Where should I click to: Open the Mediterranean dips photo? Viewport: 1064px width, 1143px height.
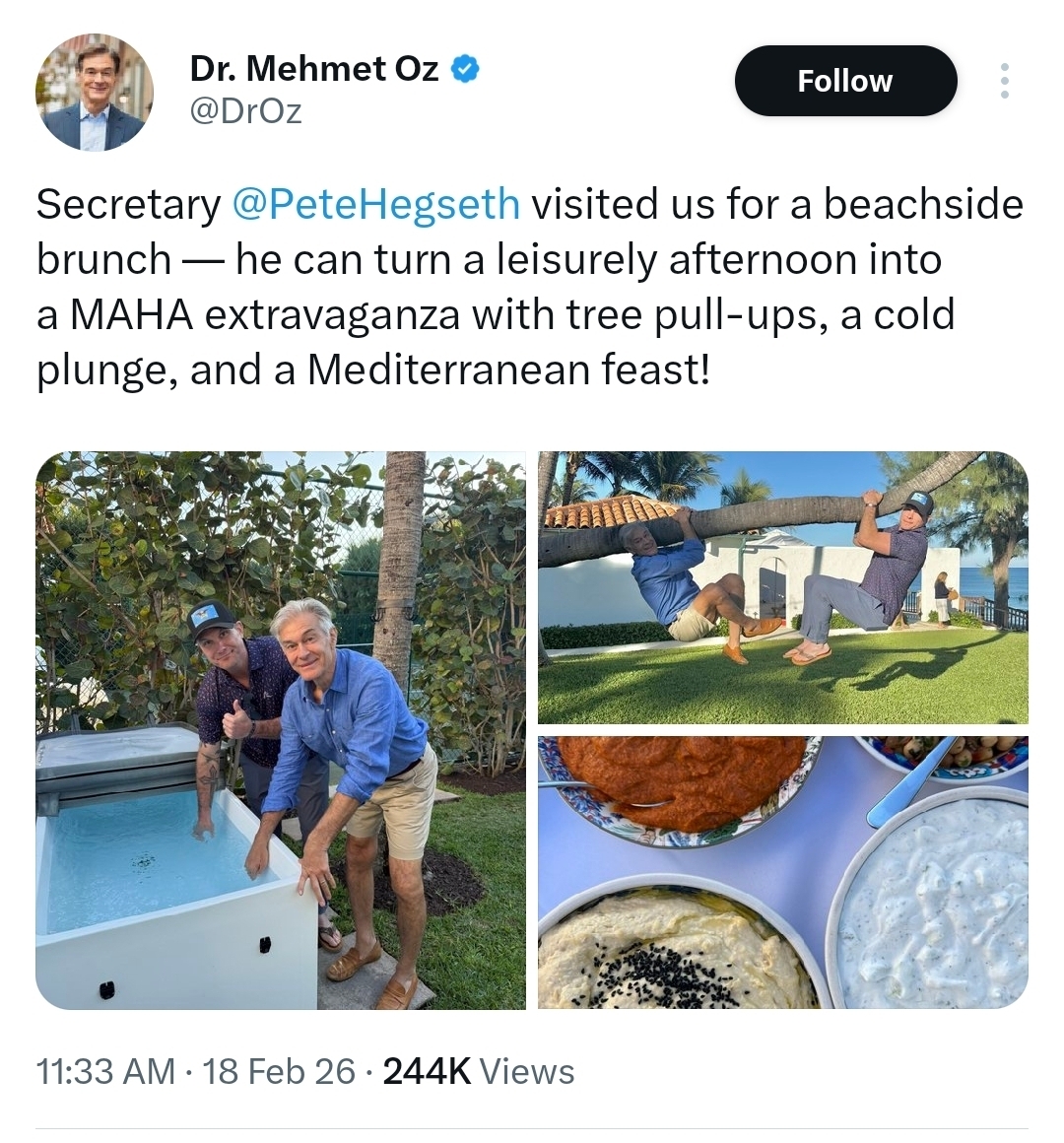(782, 871)
